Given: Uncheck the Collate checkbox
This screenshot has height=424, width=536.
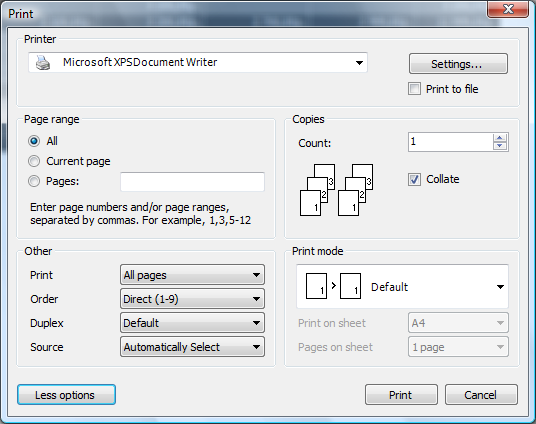Looking at the screenshot, I should [x=414, y=179].
